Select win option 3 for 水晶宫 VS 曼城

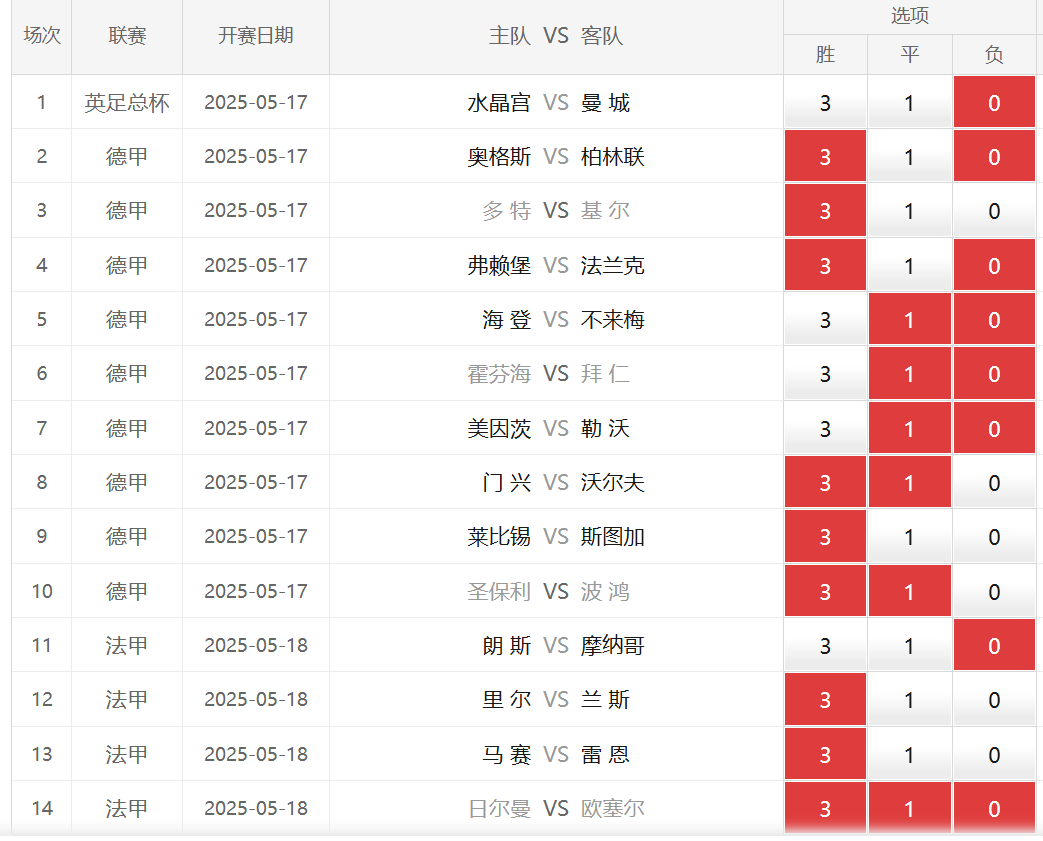pyautogui.click(x=825, y=102)
